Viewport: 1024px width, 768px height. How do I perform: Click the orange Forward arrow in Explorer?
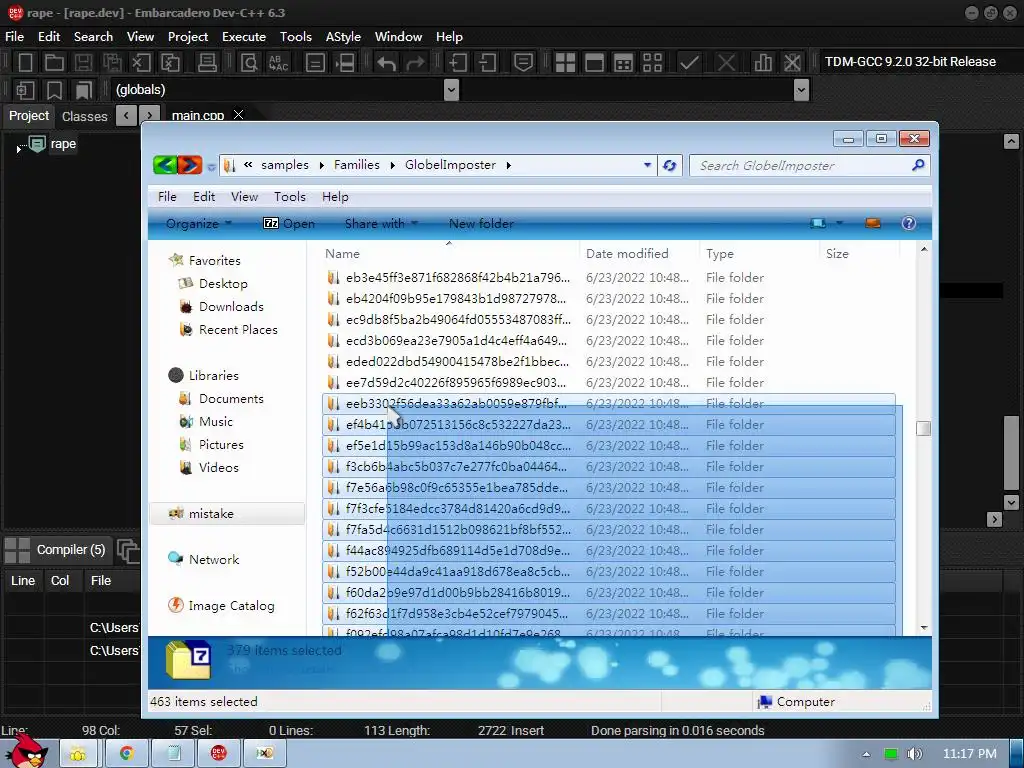pos(189,165)
